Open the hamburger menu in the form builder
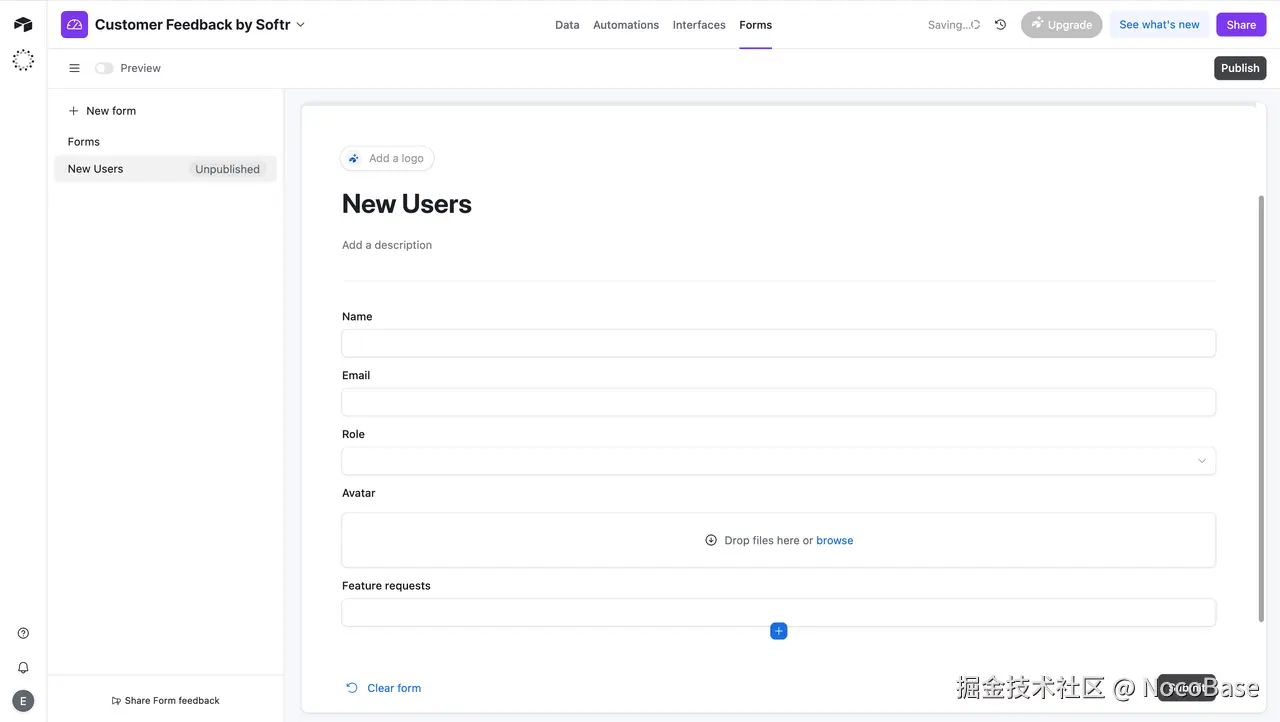 click(x=74, y=68)
